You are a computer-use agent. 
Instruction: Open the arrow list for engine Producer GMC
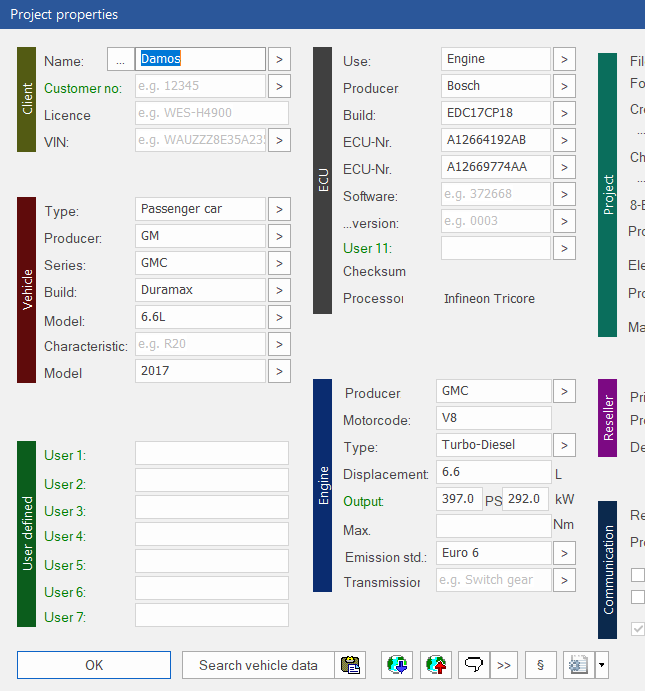pos(564,391)
